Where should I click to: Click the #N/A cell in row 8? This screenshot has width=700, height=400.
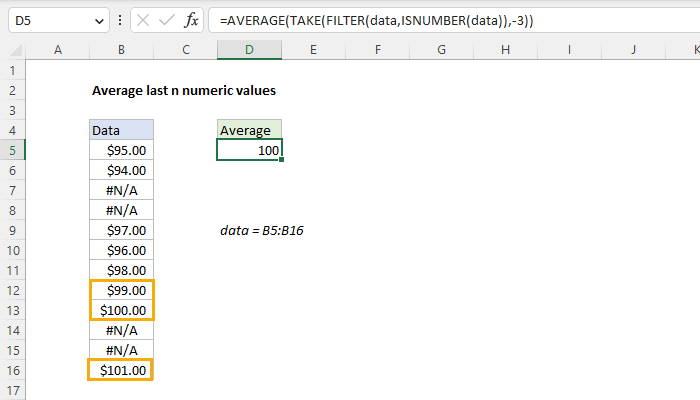[121, 210]
